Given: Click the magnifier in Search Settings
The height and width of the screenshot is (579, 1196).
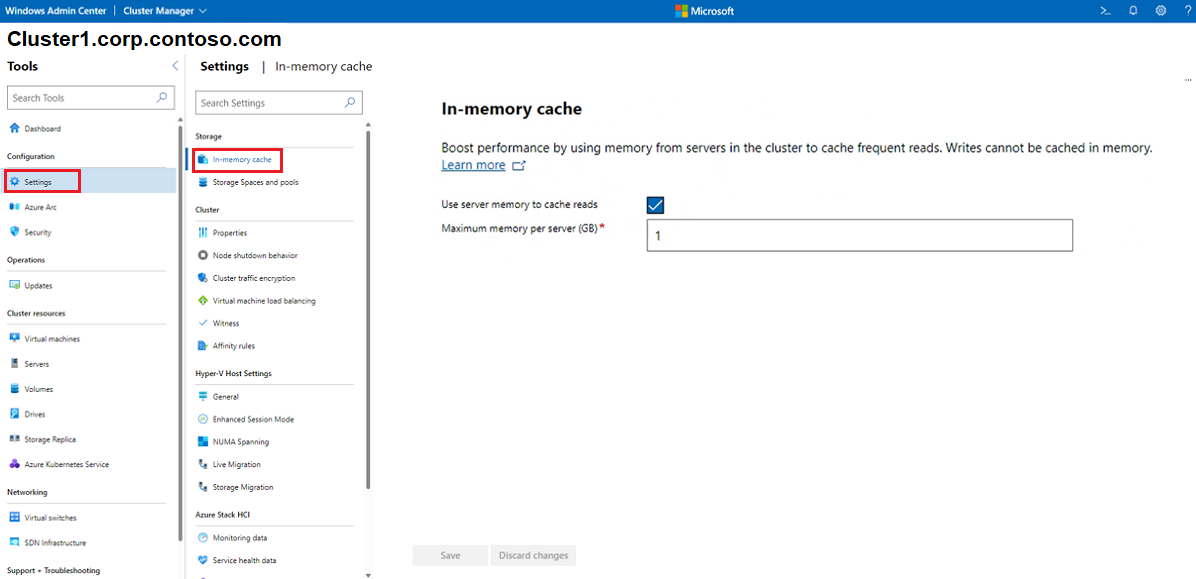Looking at the screenshot, I should point(349,102).
